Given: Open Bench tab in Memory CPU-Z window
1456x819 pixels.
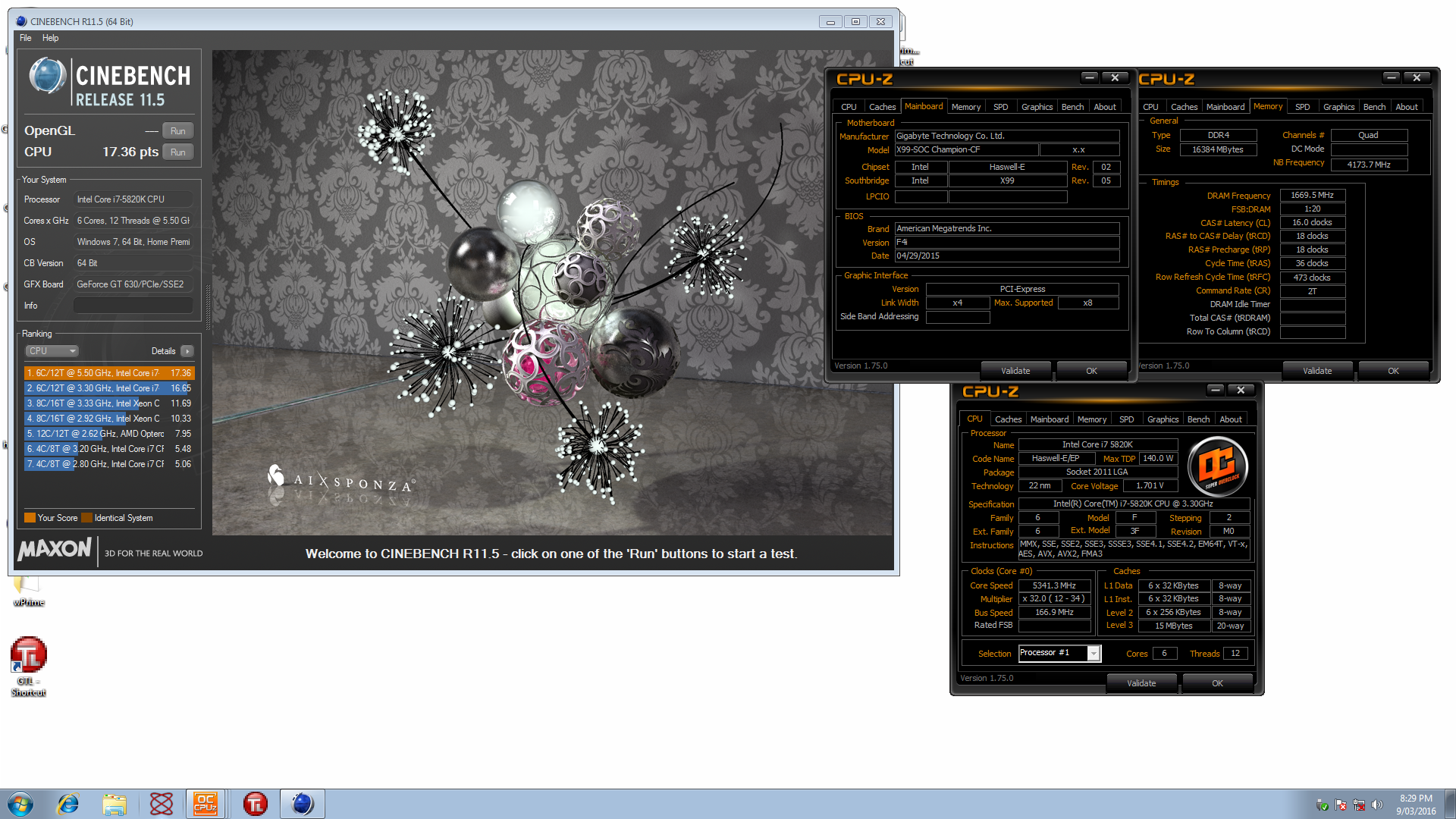Looking at the screenshot, I should tap(1374, 107).
